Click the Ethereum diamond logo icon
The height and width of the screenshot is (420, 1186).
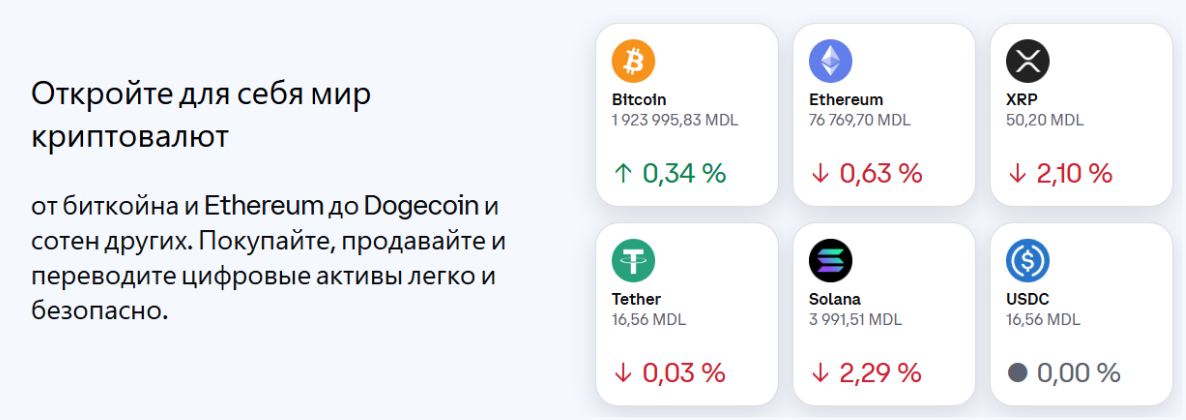830,63
